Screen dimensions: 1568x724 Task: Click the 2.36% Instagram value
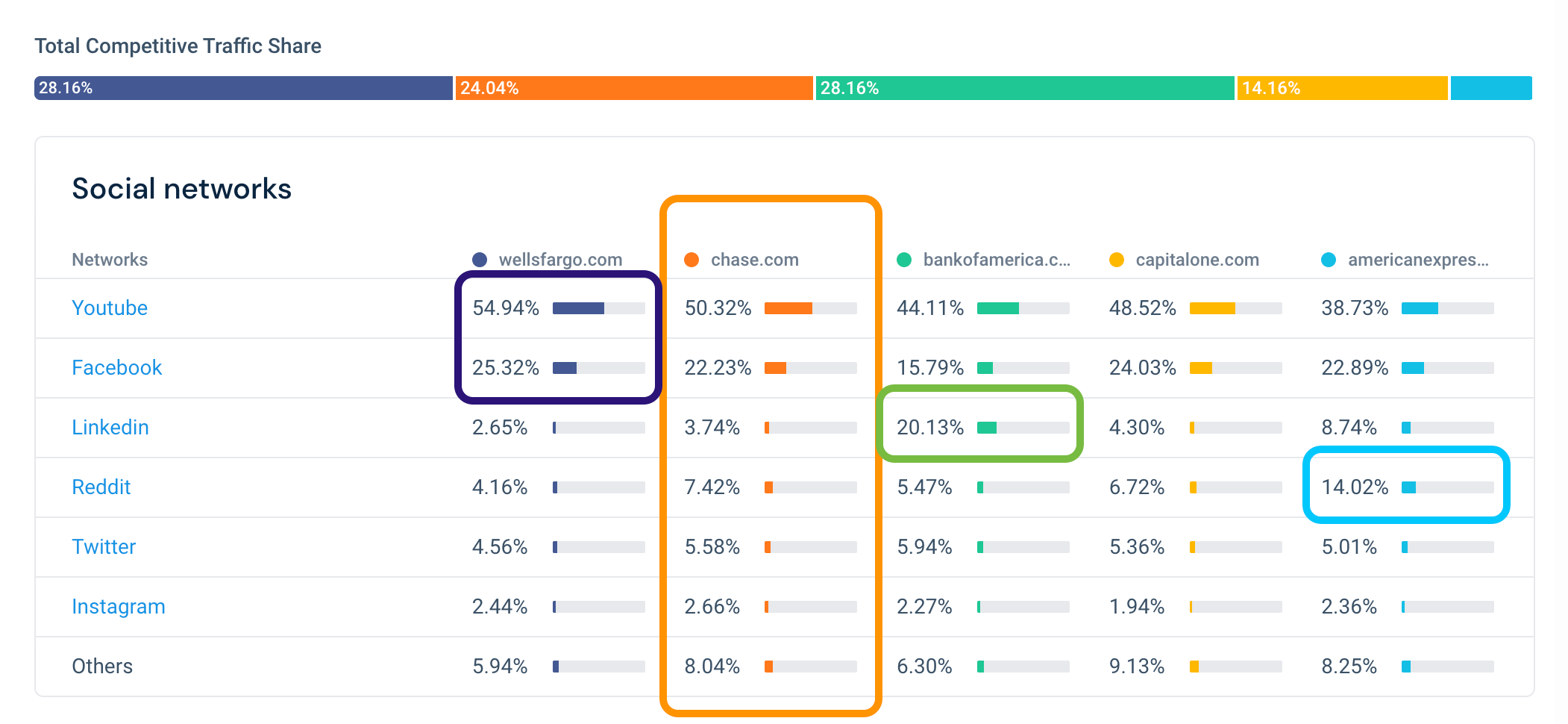(1349, 606)
